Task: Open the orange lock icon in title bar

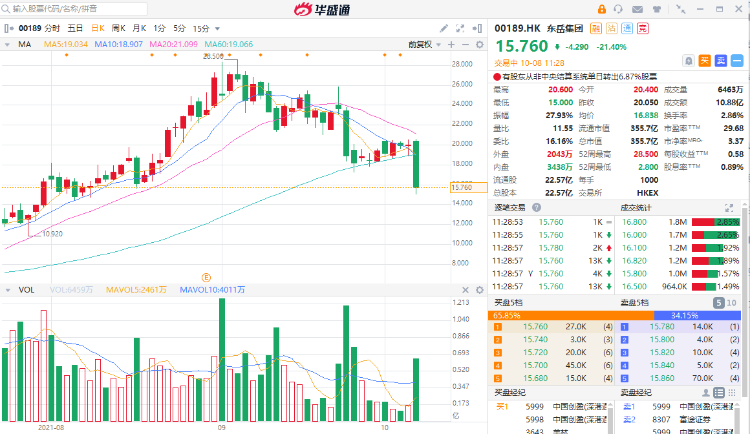Action: [601, 9]
